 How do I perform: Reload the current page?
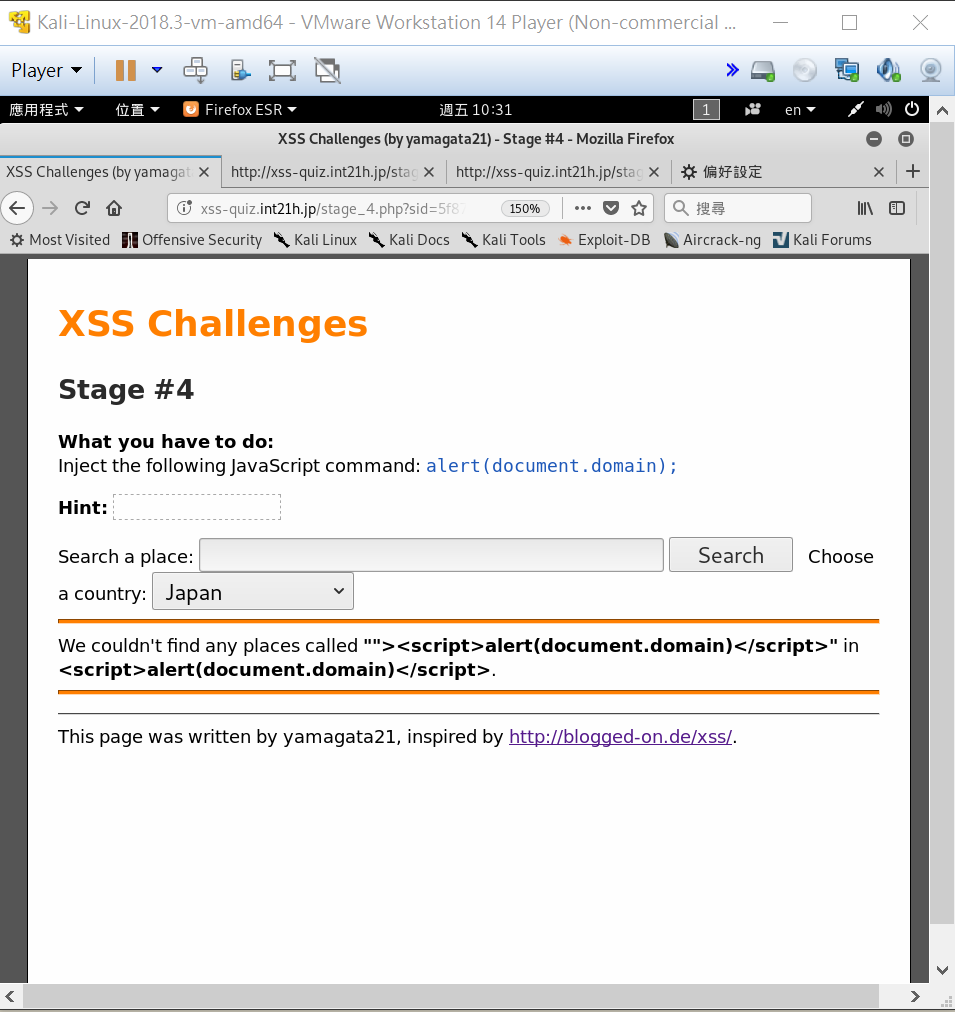(82, 208)
